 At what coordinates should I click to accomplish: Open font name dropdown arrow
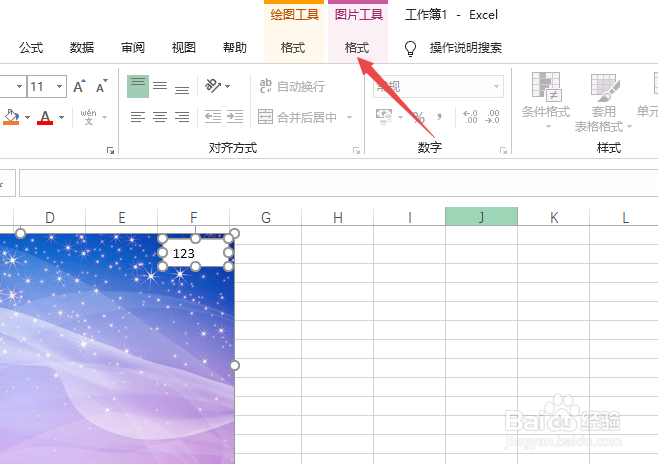point(19,86)
